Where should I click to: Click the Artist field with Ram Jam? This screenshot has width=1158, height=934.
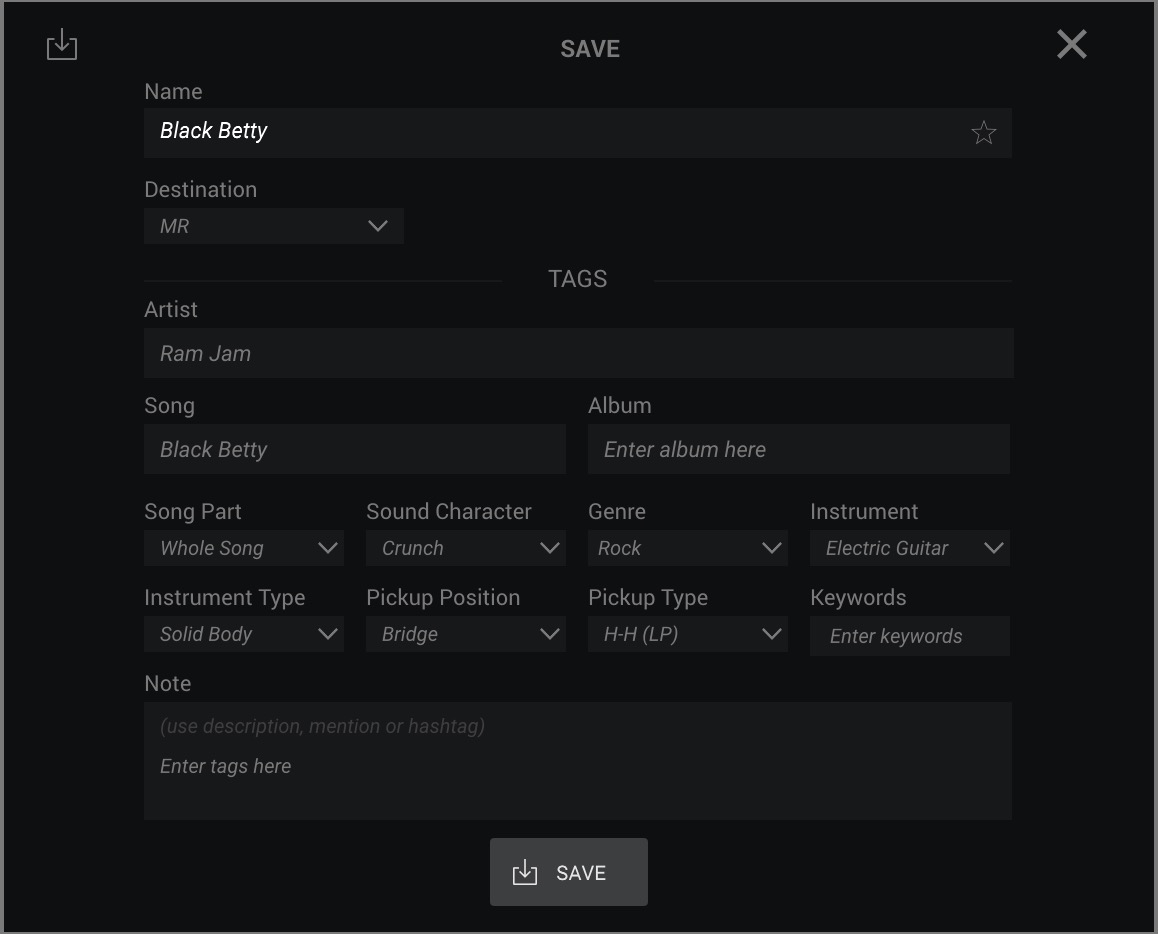pos(579,353)
